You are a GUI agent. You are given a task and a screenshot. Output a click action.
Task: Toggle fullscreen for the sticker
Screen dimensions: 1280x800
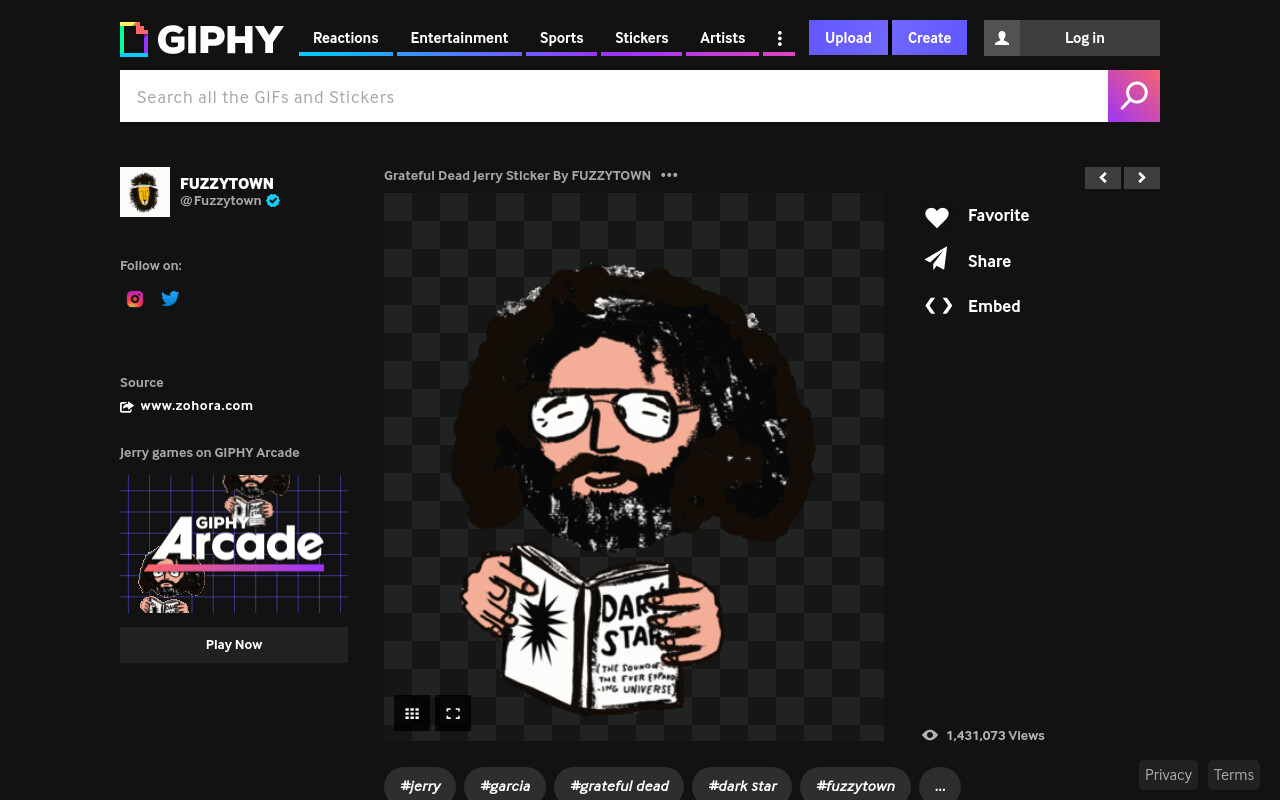453,713
